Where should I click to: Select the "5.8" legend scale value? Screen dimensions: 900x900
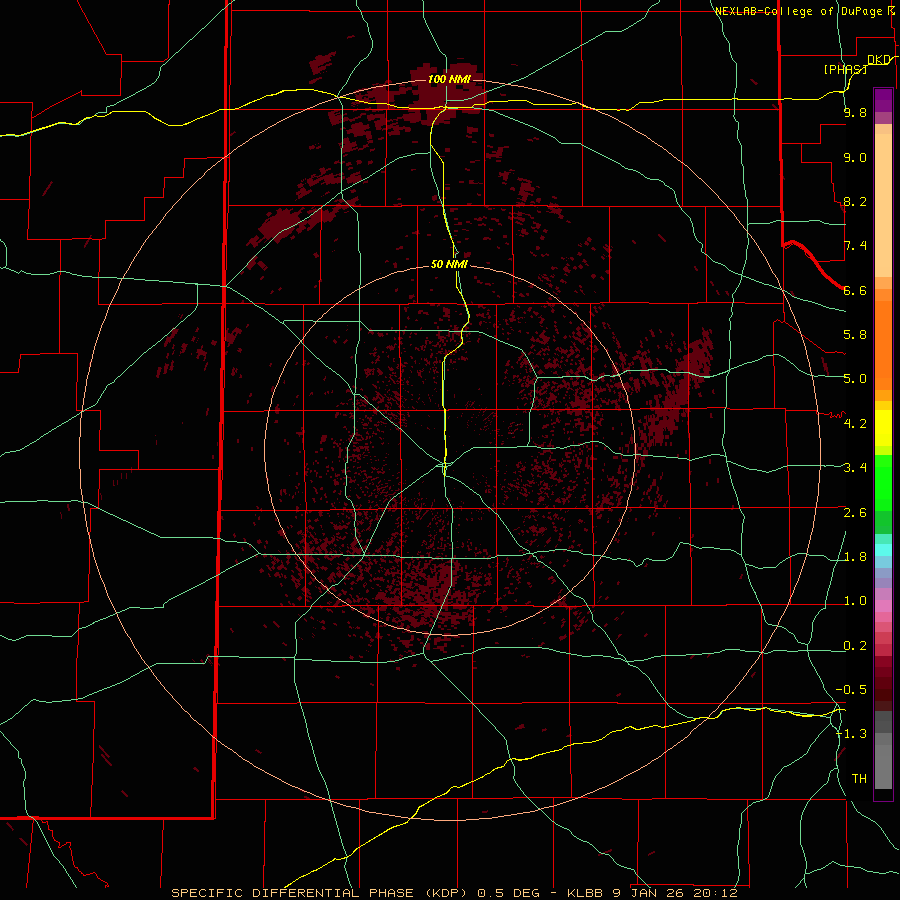(855, 335)
